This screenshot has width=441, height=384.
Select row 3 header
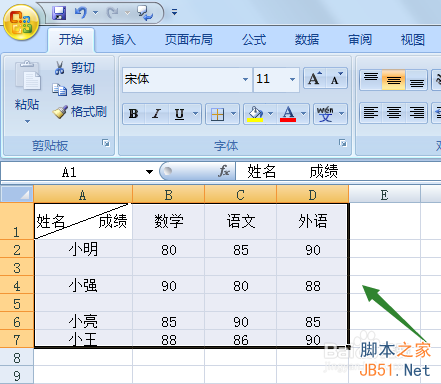tap(17, 267)
